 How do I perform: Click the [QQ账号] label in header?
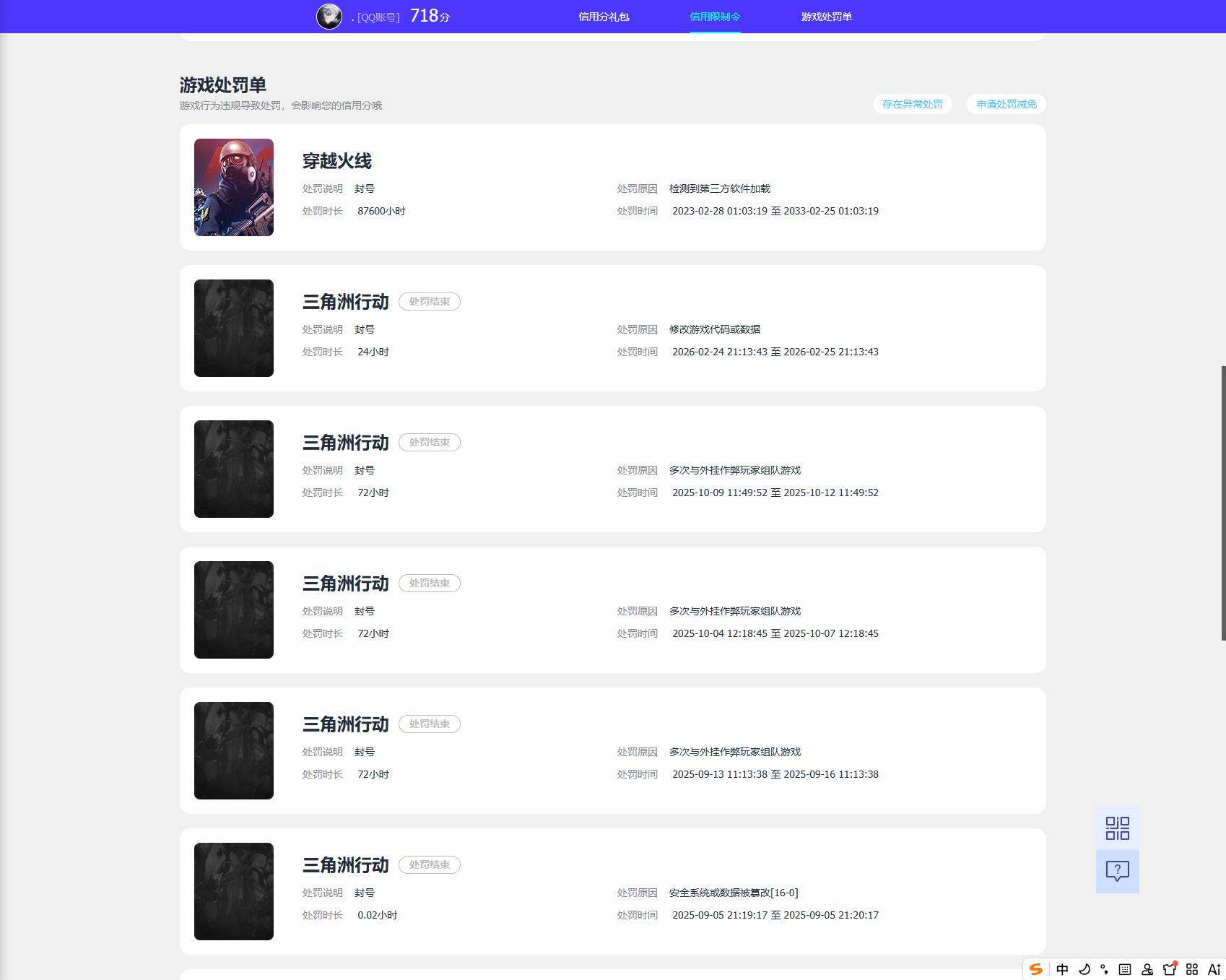click(x=378, y=17)
